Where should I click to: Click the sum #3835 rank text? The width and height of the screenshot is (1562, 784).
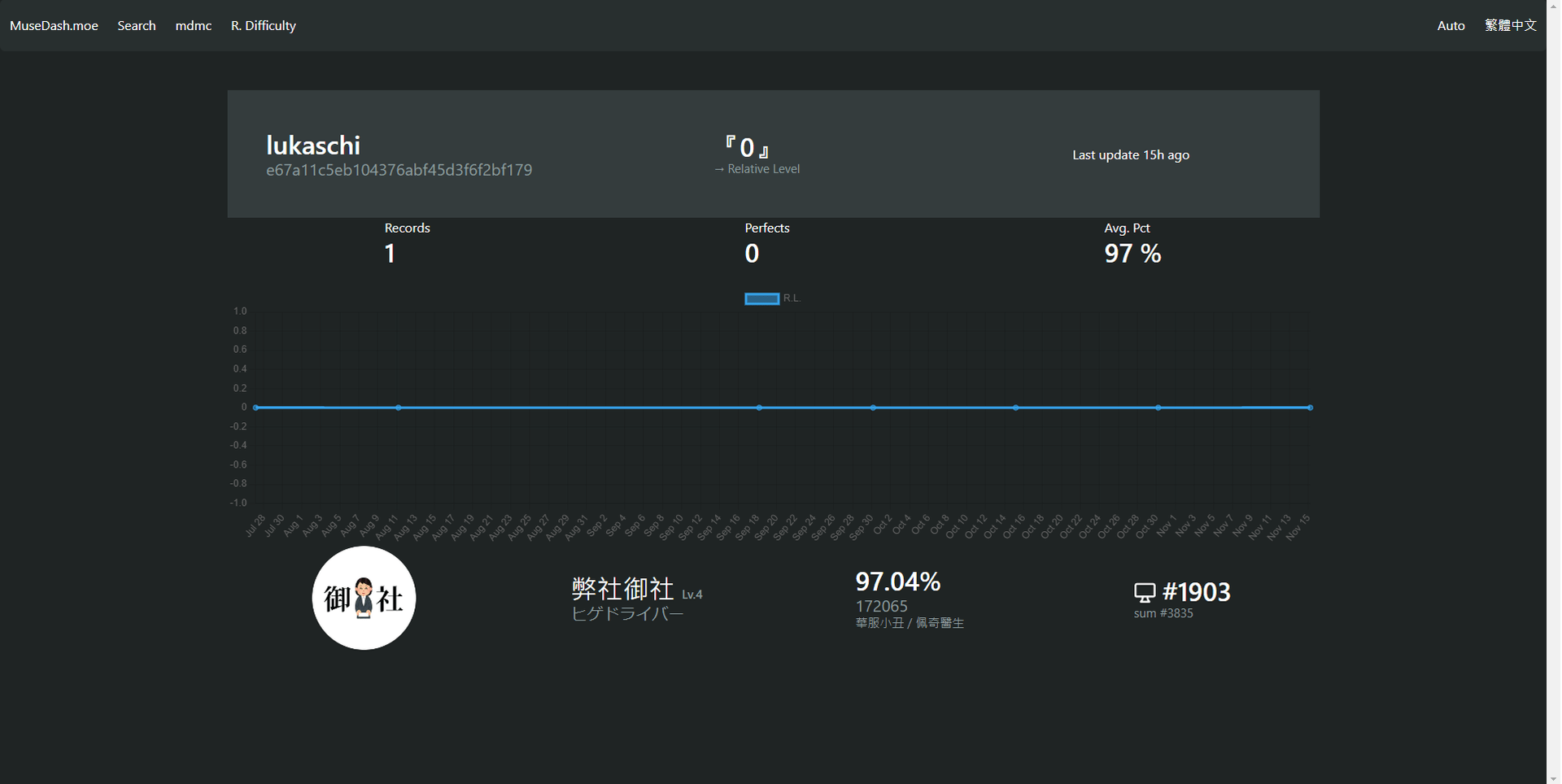point(1163,613)
